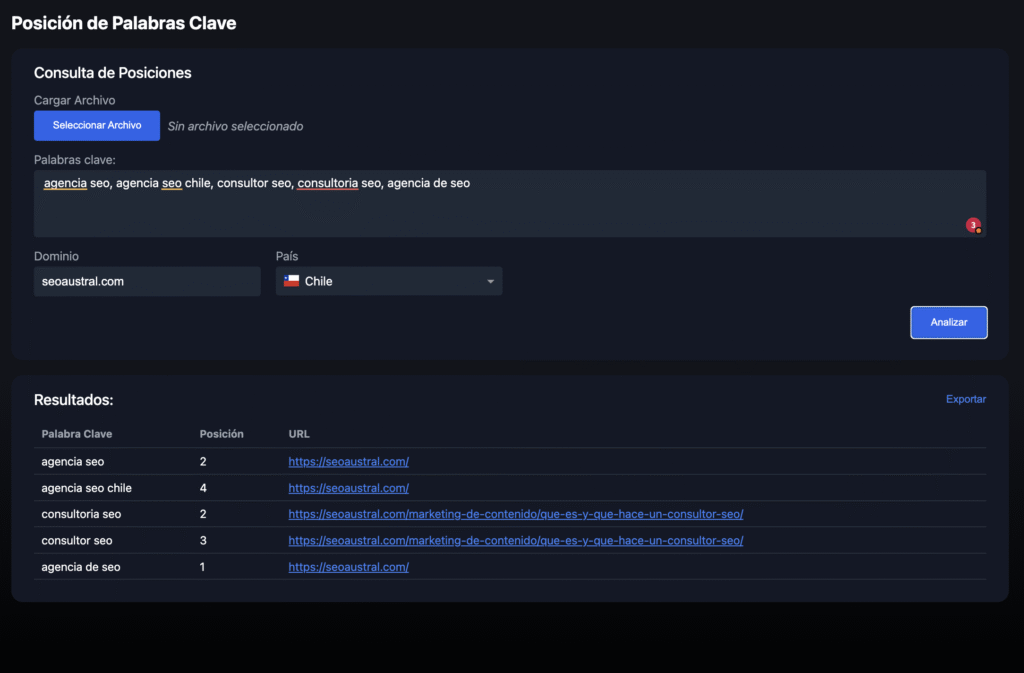1024x673 pixels.
Task: Export results using the Exportar link
Action: click(x=965, y=399)
